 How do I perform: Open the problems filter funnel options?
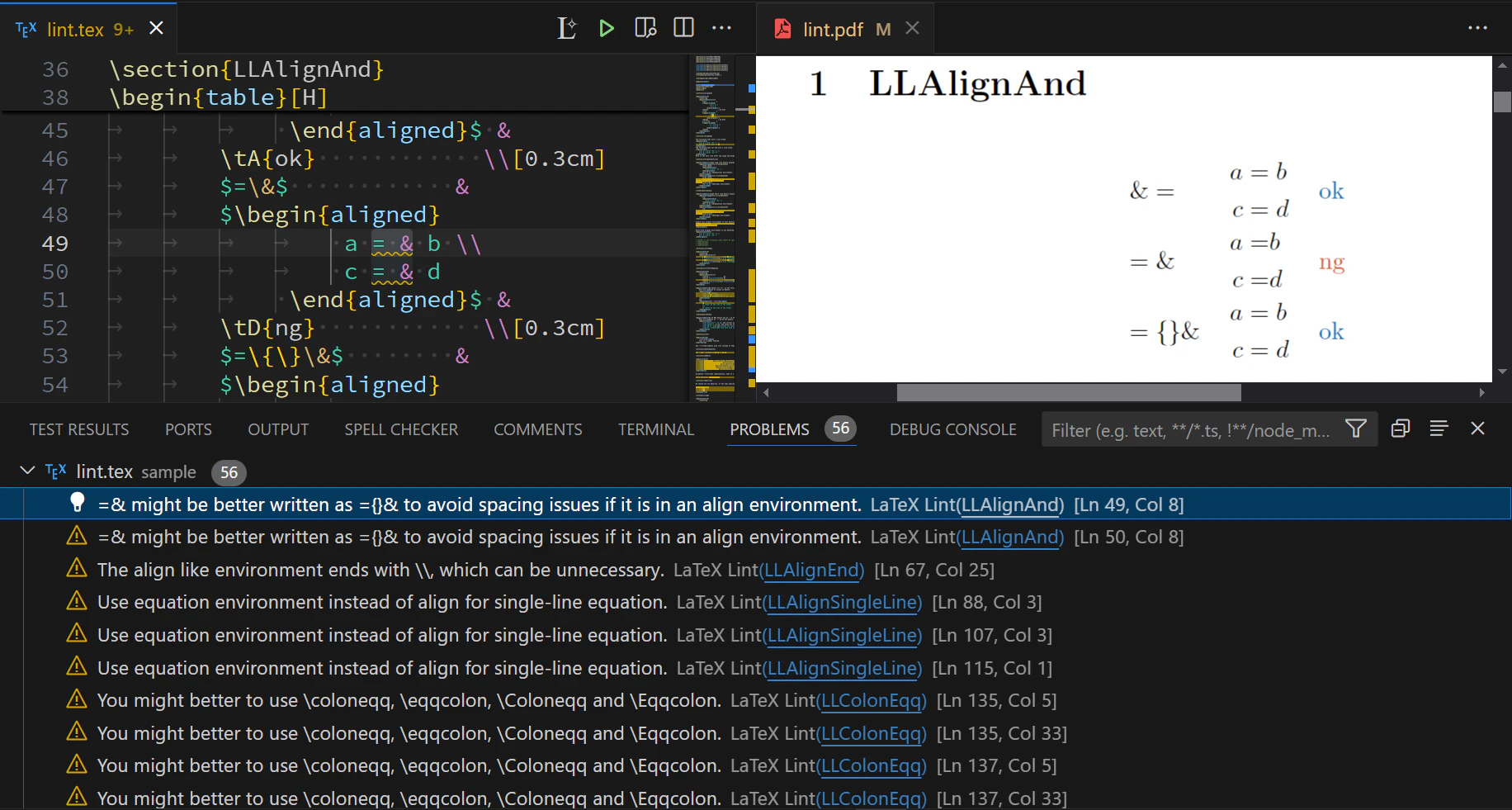coord(1356,429)
